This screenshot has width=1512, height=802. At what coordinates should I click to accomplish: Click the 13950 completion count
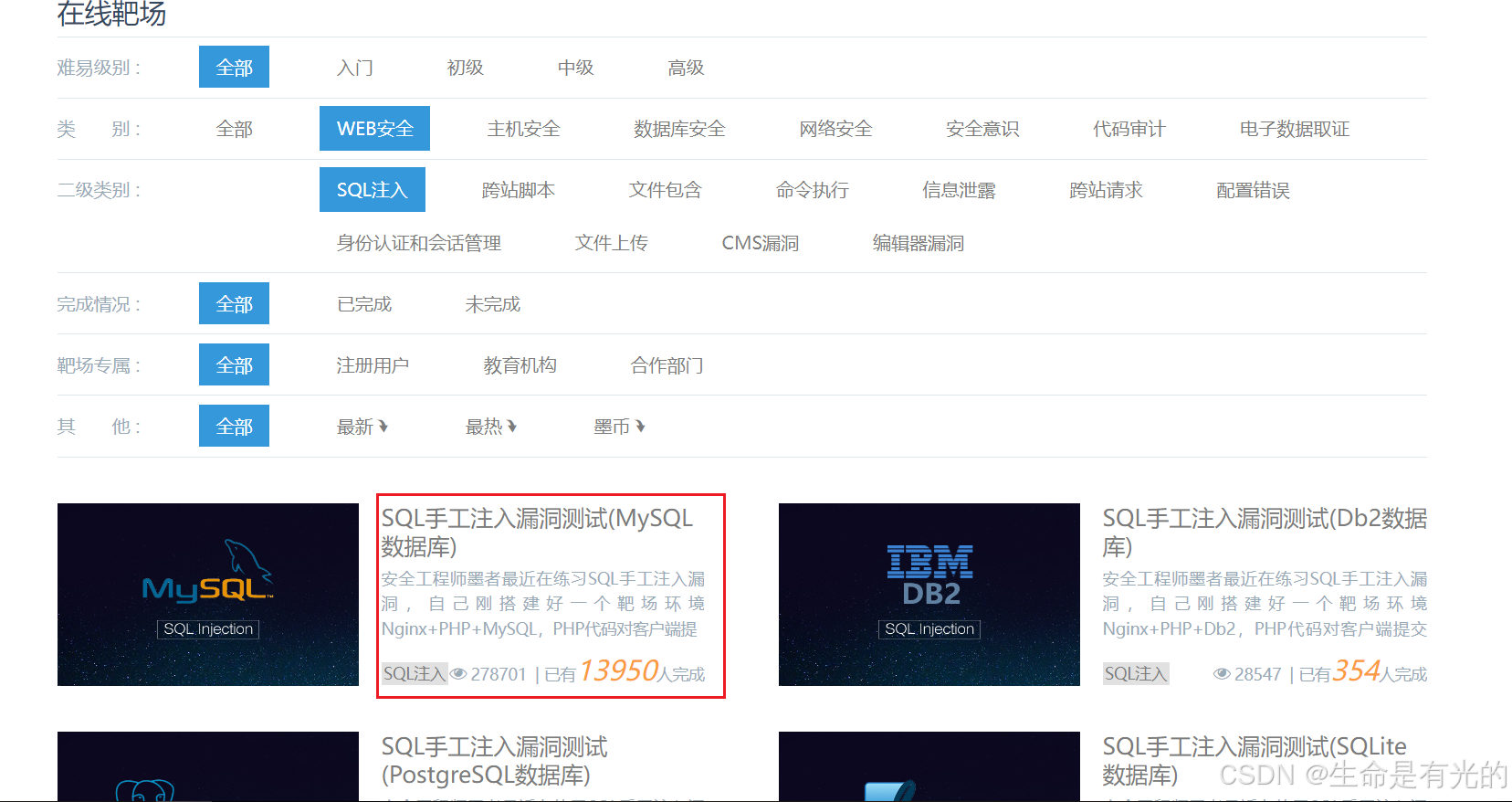(619, 671)
